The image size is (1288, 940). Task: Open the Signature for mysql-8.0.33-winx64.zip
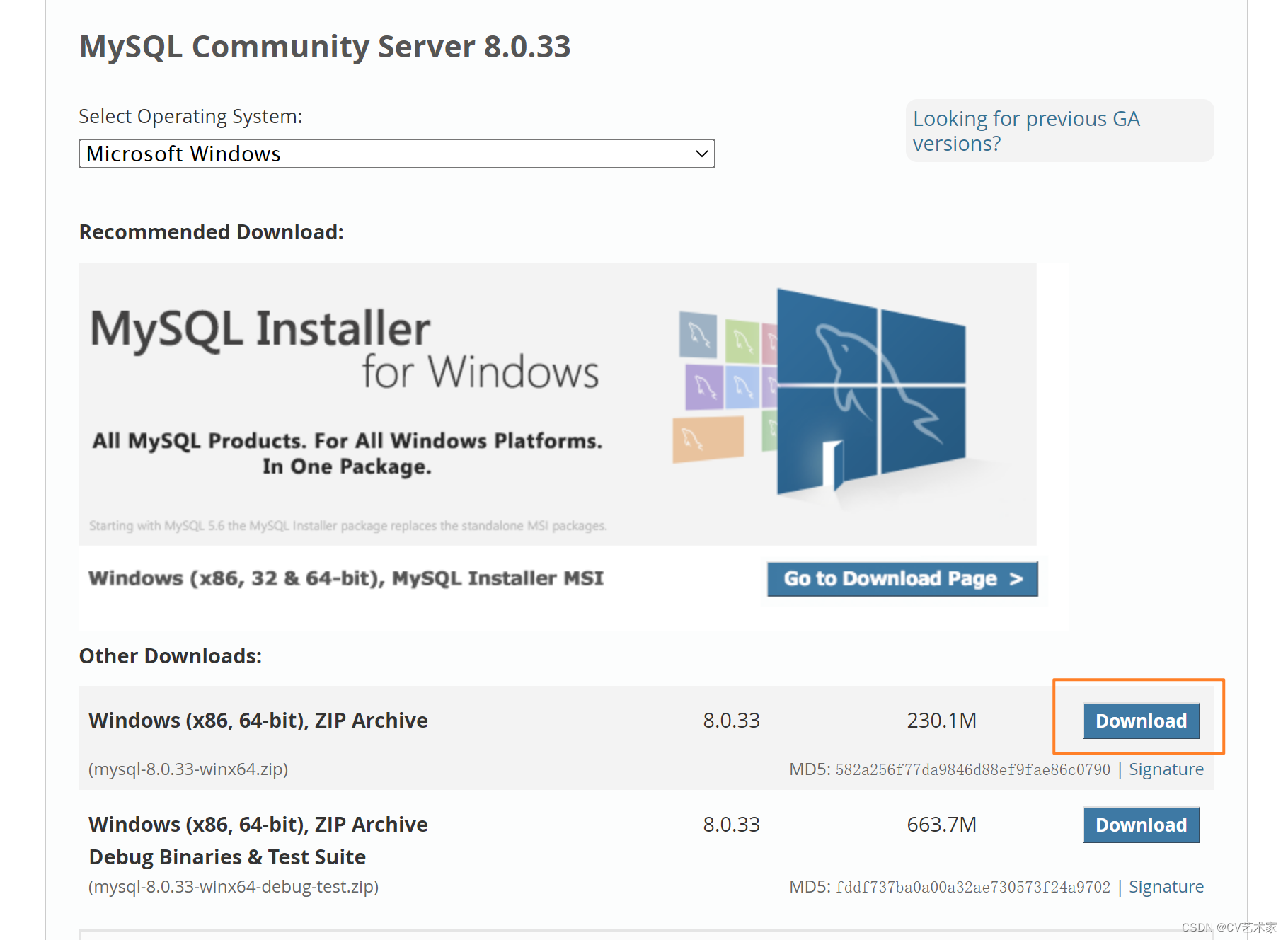coord(1166,769)
